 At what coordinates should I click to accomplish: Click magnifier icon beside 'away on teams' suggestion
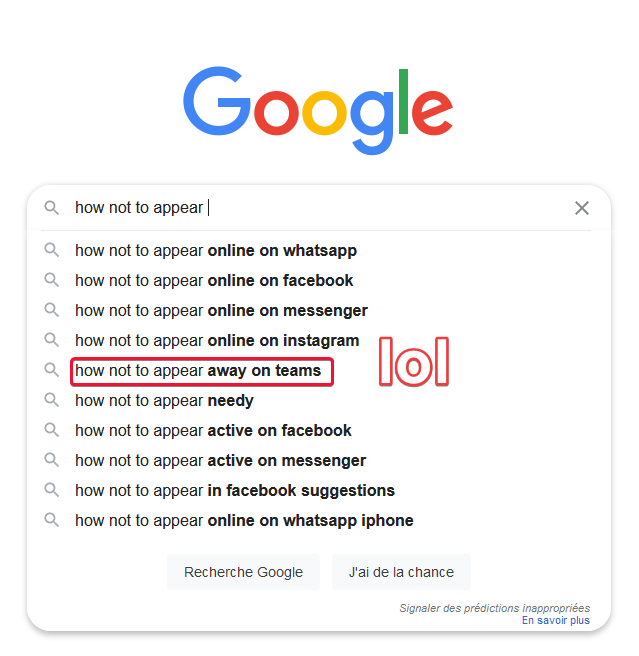pos(51,370)
